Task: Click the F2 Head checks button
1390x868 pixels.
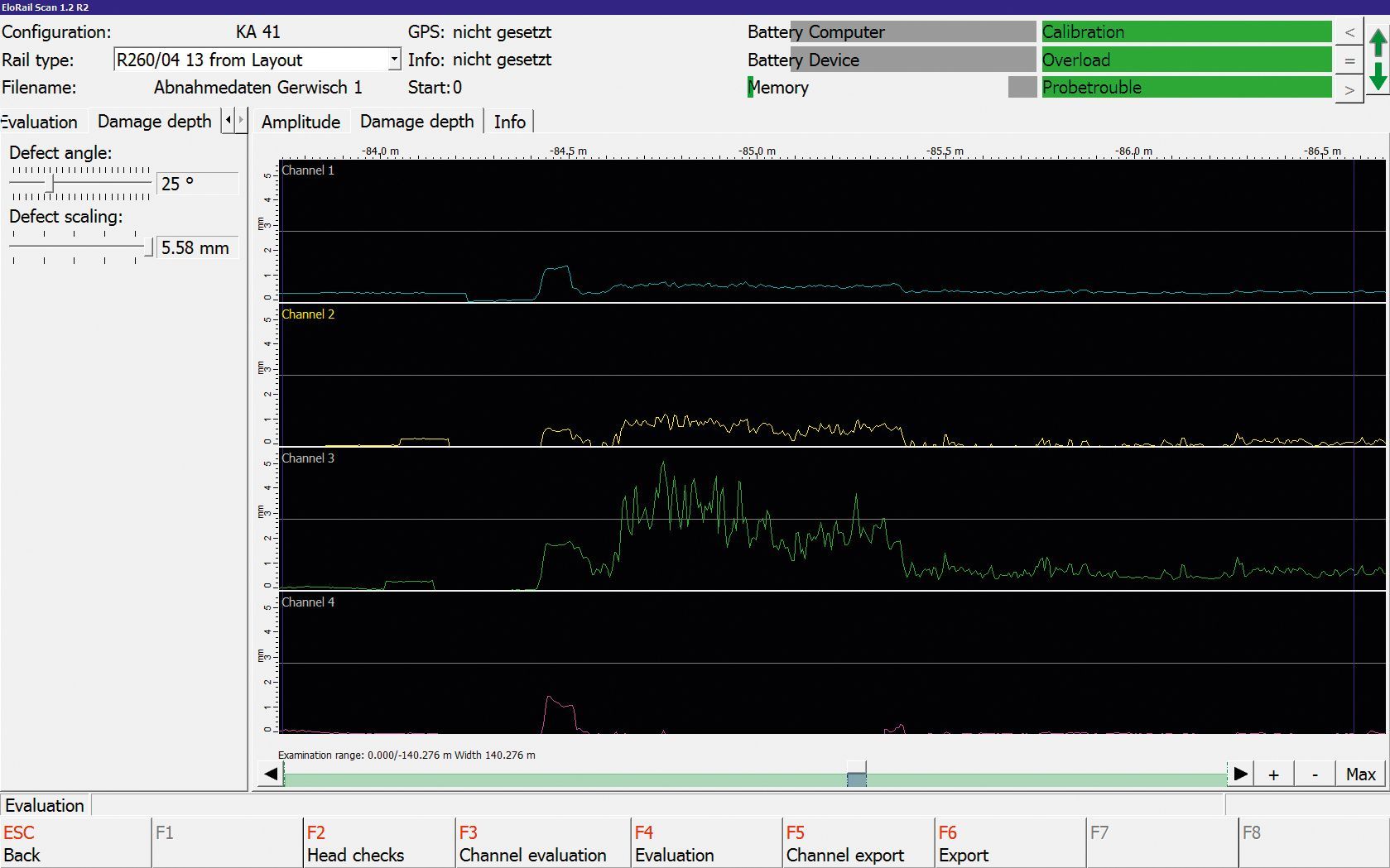Action: tap(378, 844)
